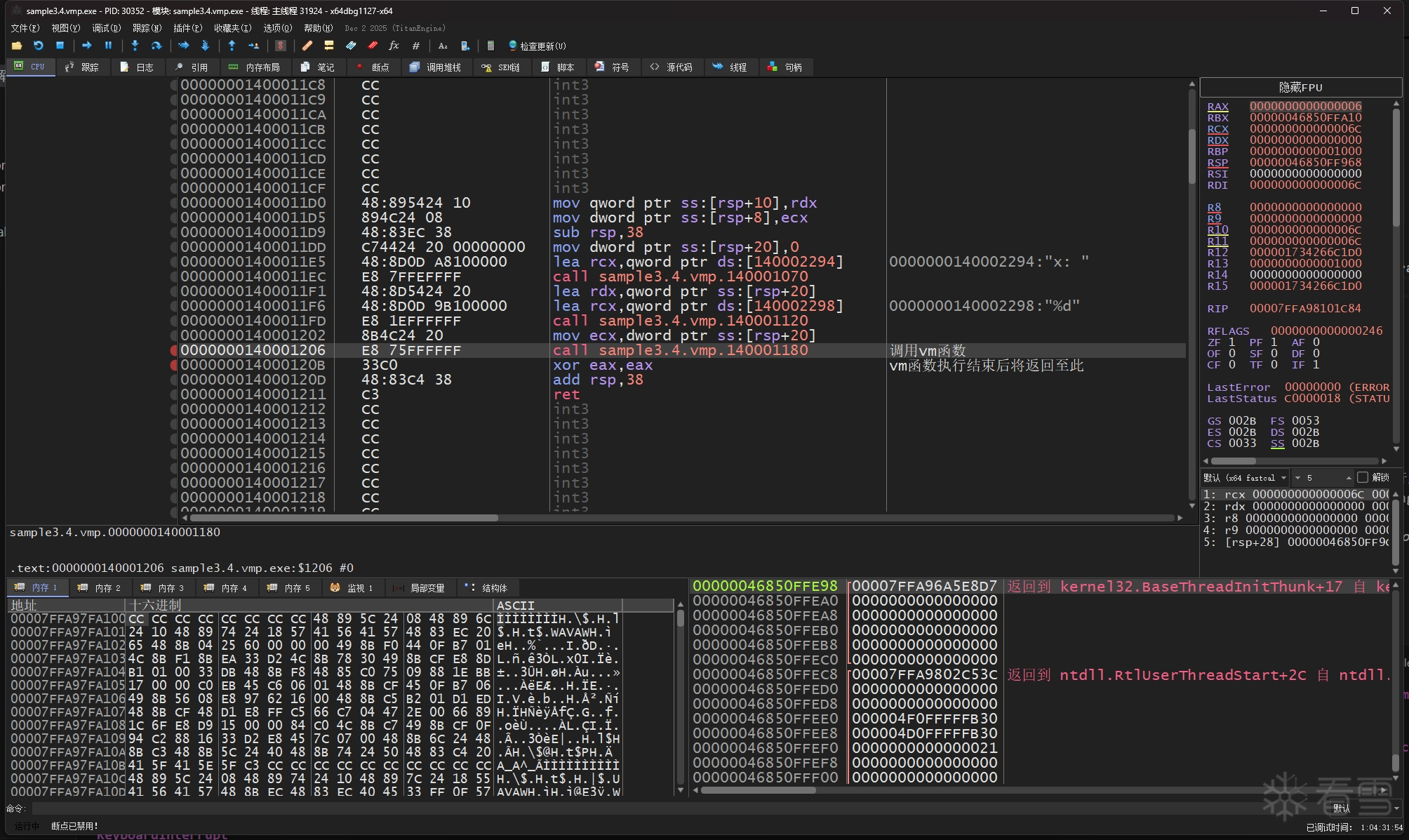1409x840 pixels.
Task: Toggle breakpoint dot at address 000000014000120B
Action: [173, 365]
